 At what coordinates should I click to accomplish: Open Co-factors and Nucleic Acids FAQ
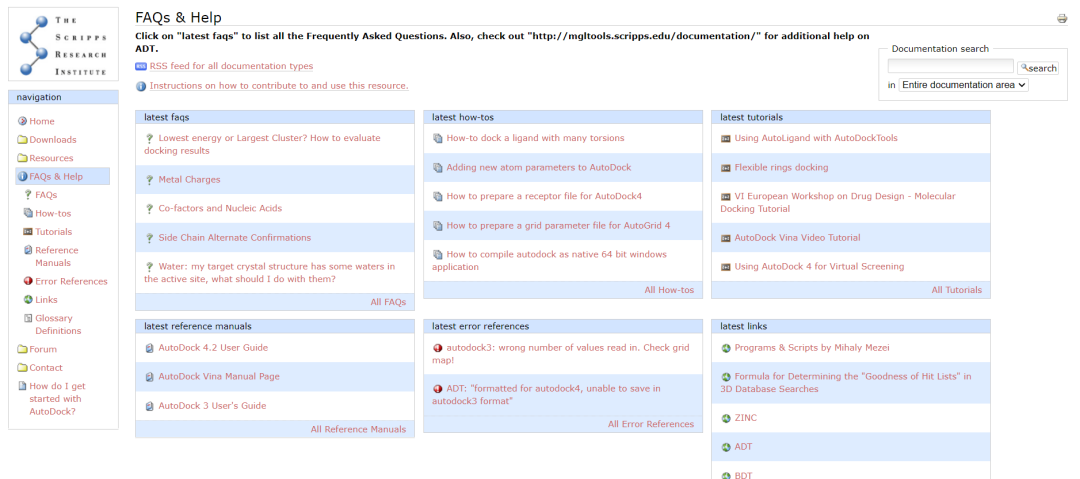(220, 208)
